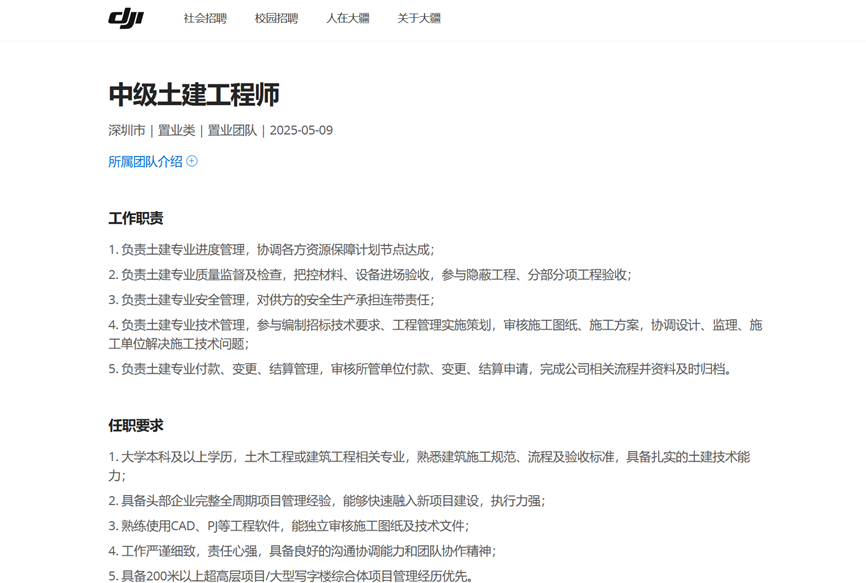This screenshot has width=866, height=583.
Task: Click the DJI logo
Action: point(126,18)
